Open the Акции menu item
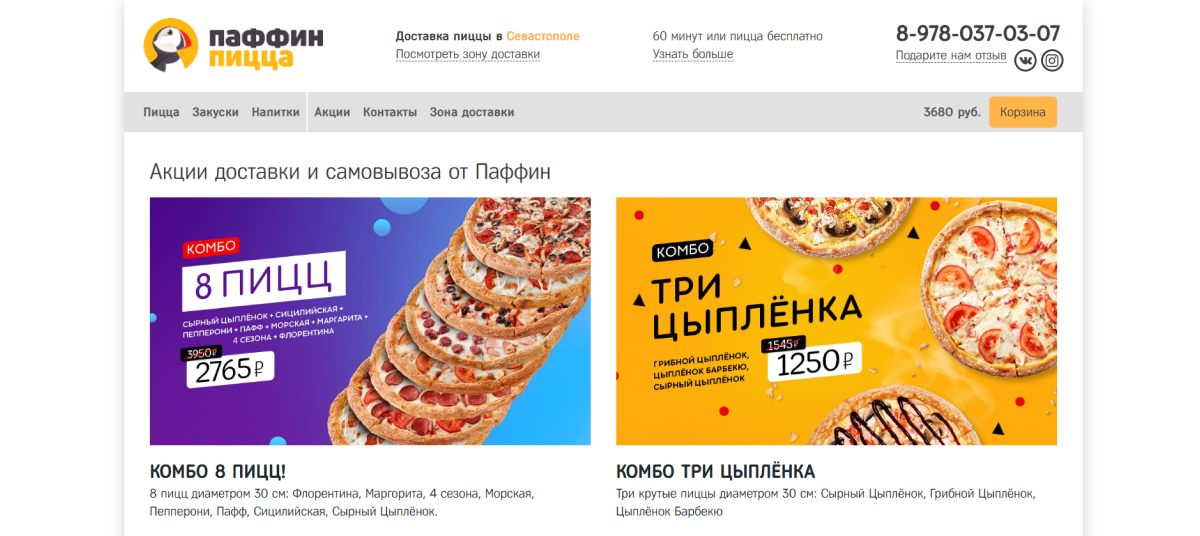1200x536 pixels. 332,112
